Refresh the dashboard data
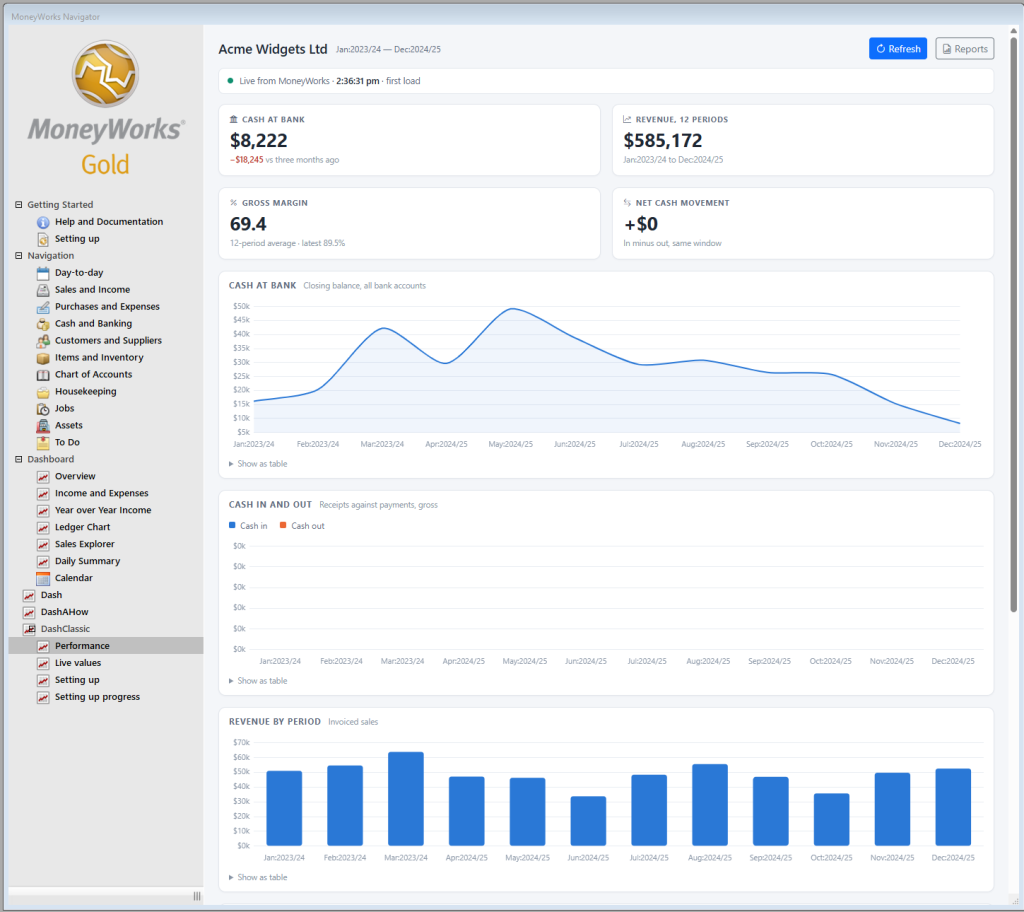This screenshot has width=1024, height=912. (897, 48)
